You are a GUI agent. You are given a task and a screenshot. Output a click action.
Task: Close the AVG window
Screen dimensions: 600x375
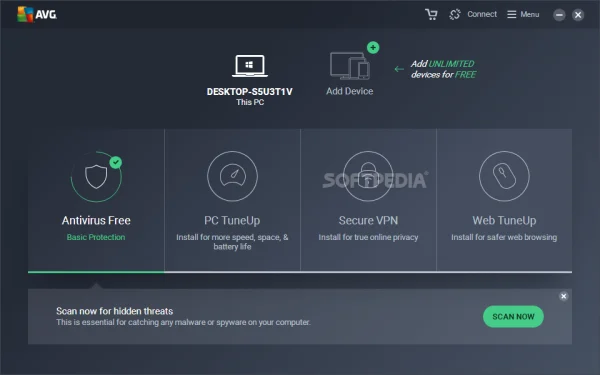(x=578, y=15)
